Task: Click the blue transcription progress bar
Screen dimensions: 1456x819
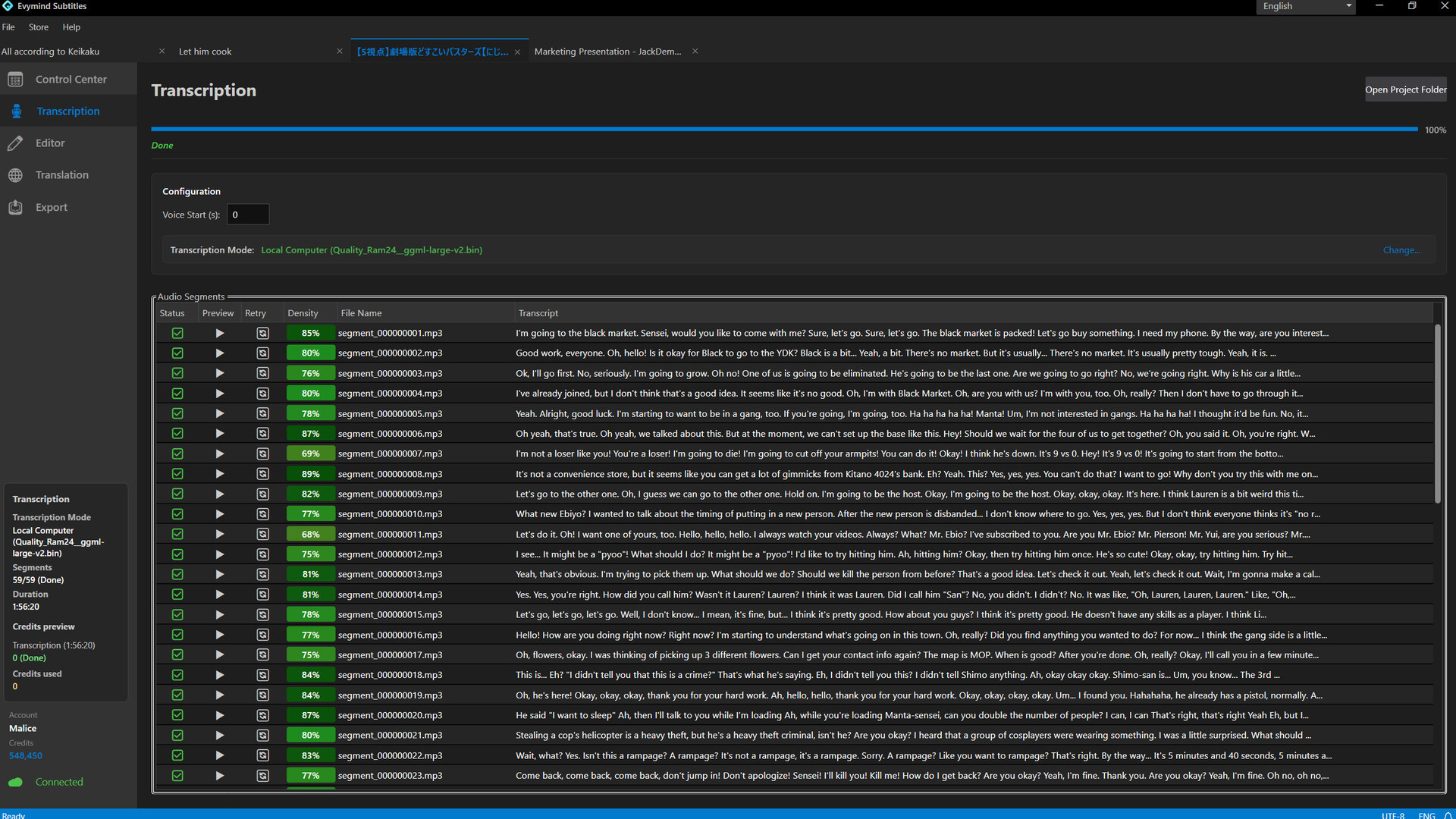Action: 783,130
